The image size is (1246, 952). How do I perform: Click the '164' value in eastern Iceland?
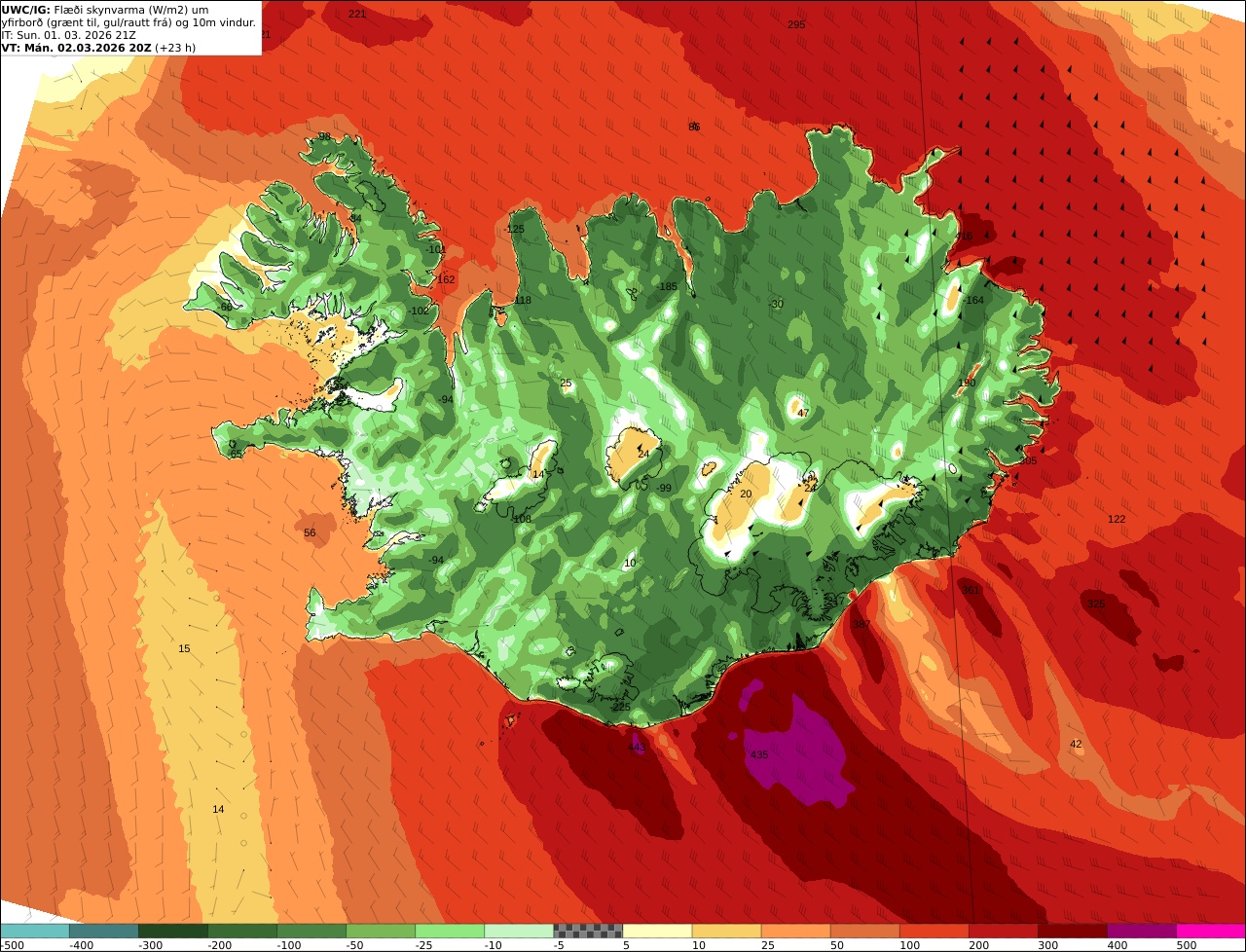[974, 300]
